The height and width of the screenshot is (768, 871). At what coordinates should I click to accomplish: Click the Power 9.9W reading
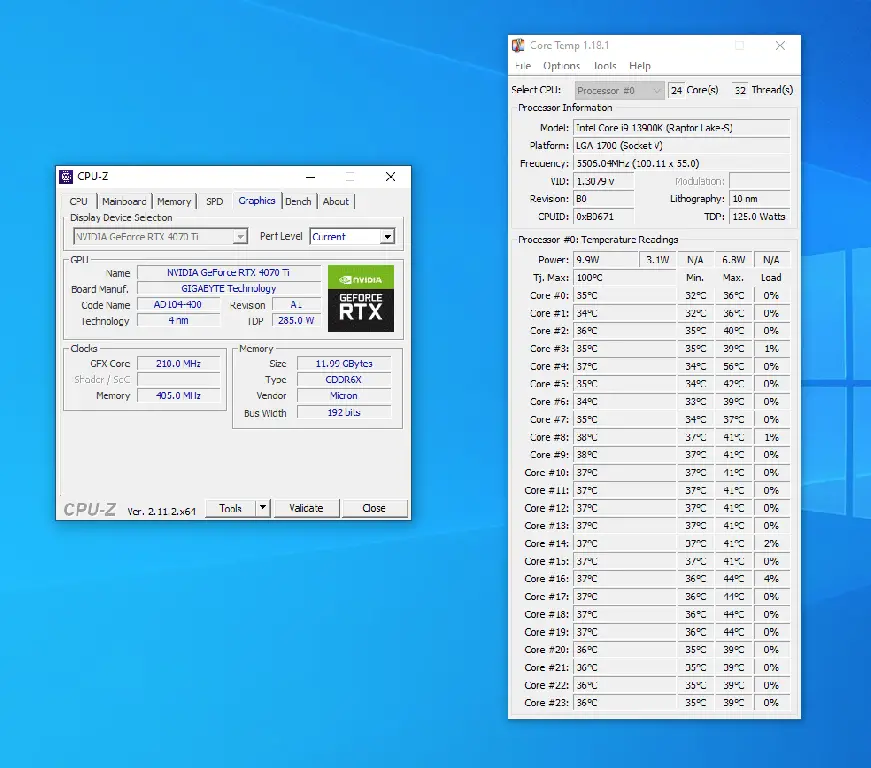tap(605, 259)
